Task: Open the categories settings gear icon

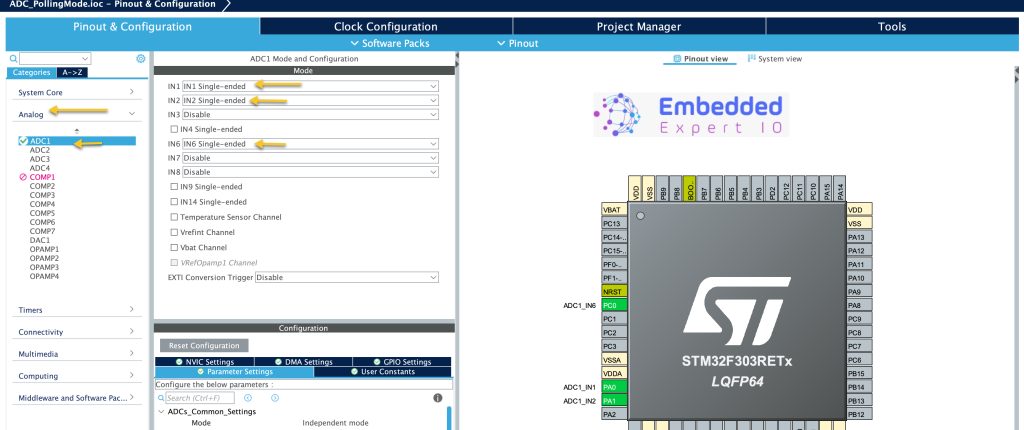Action: (140, 59)
